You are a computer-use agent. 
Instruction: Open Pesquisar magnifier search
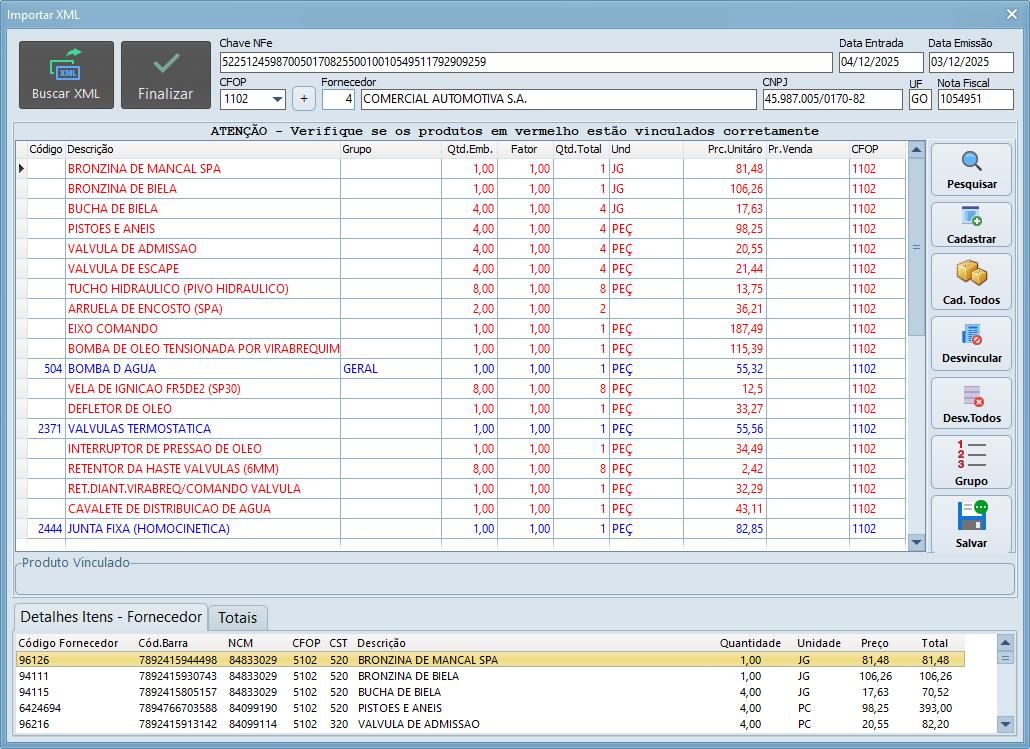tap(971, 170)
